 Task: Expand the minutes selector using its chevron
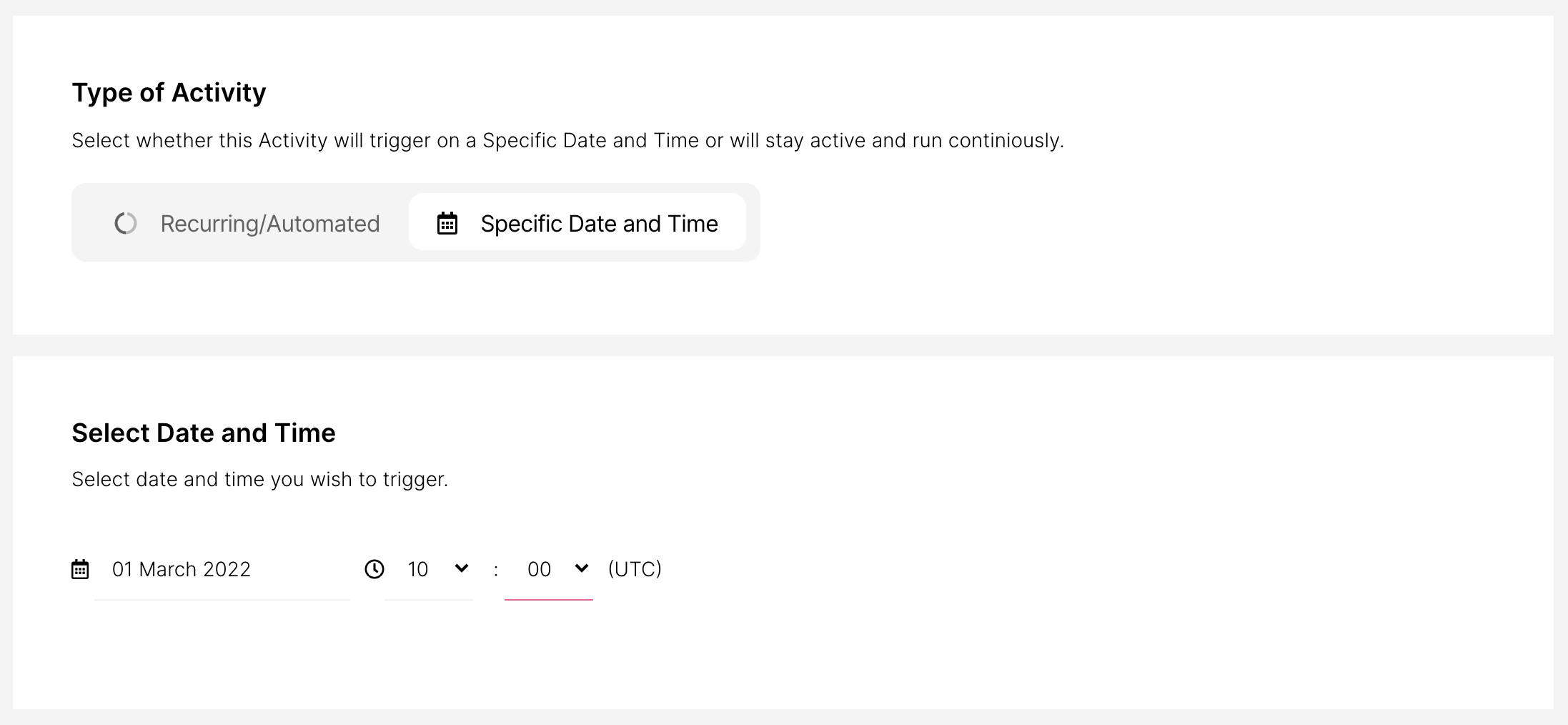582,568
